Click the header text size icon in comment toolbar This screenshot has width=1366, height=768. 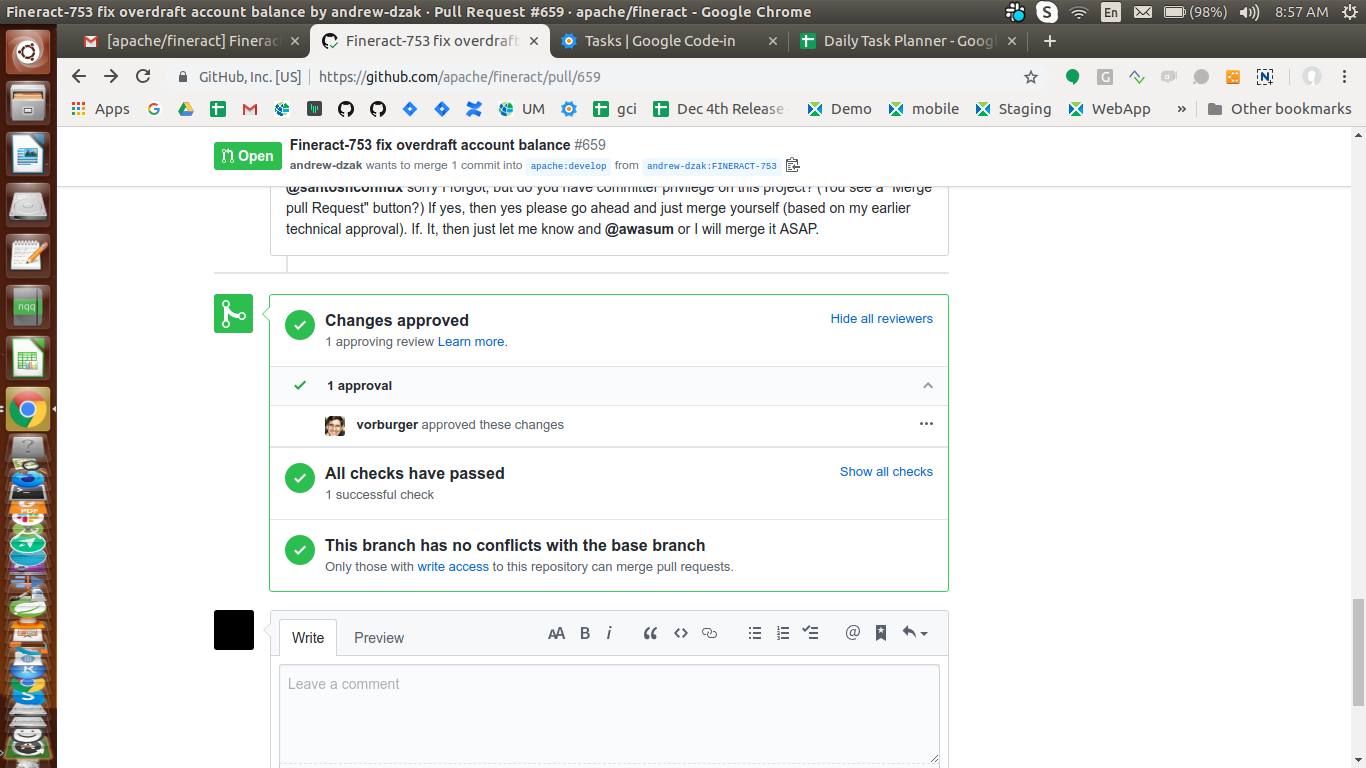(557, 633)
